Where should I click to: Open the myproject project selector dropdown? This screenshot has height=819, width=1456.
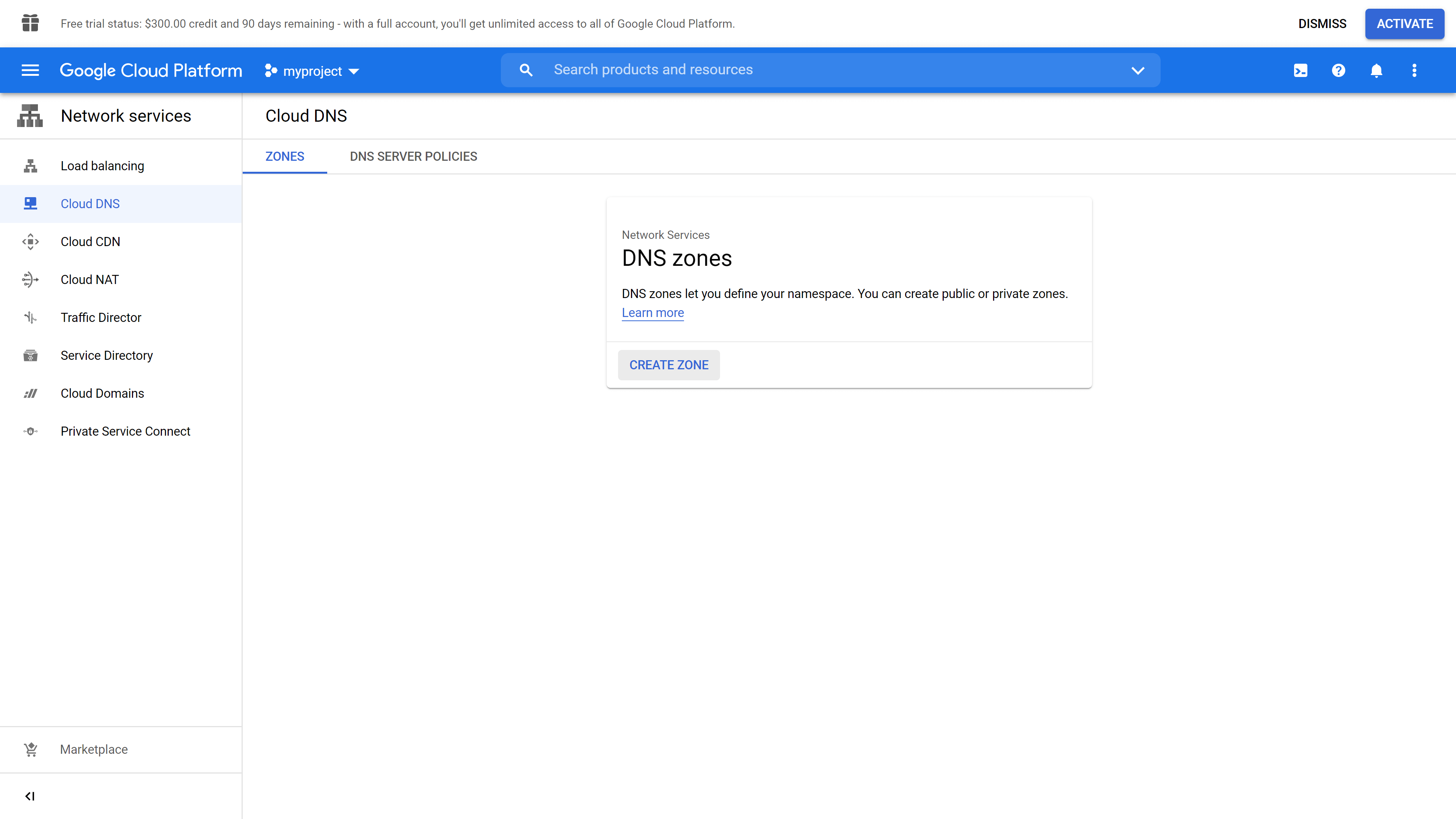click(x=312, y=71)
